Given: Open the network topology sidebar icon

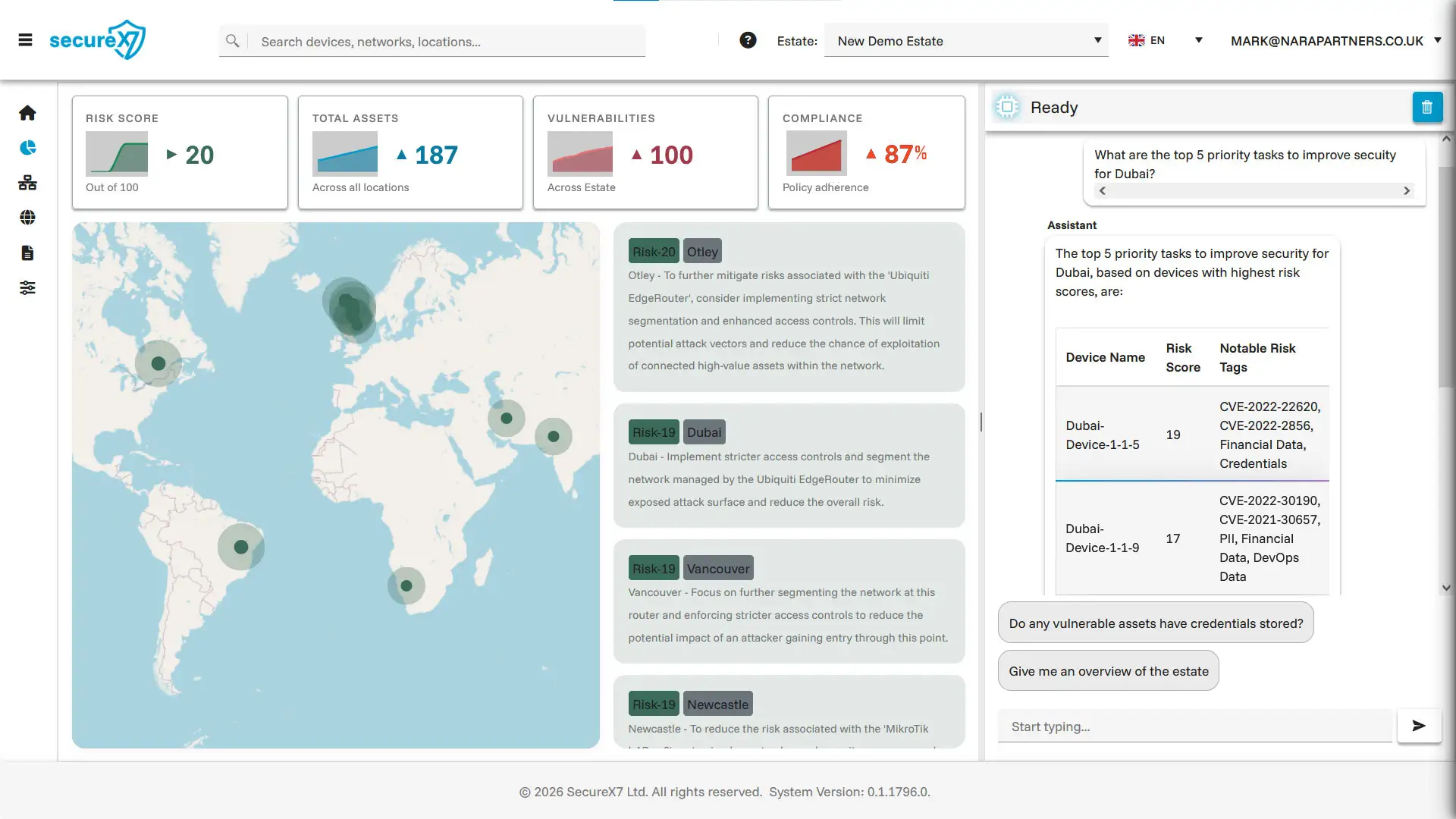Looking at the screenshot, I should (x=27, y=183).
